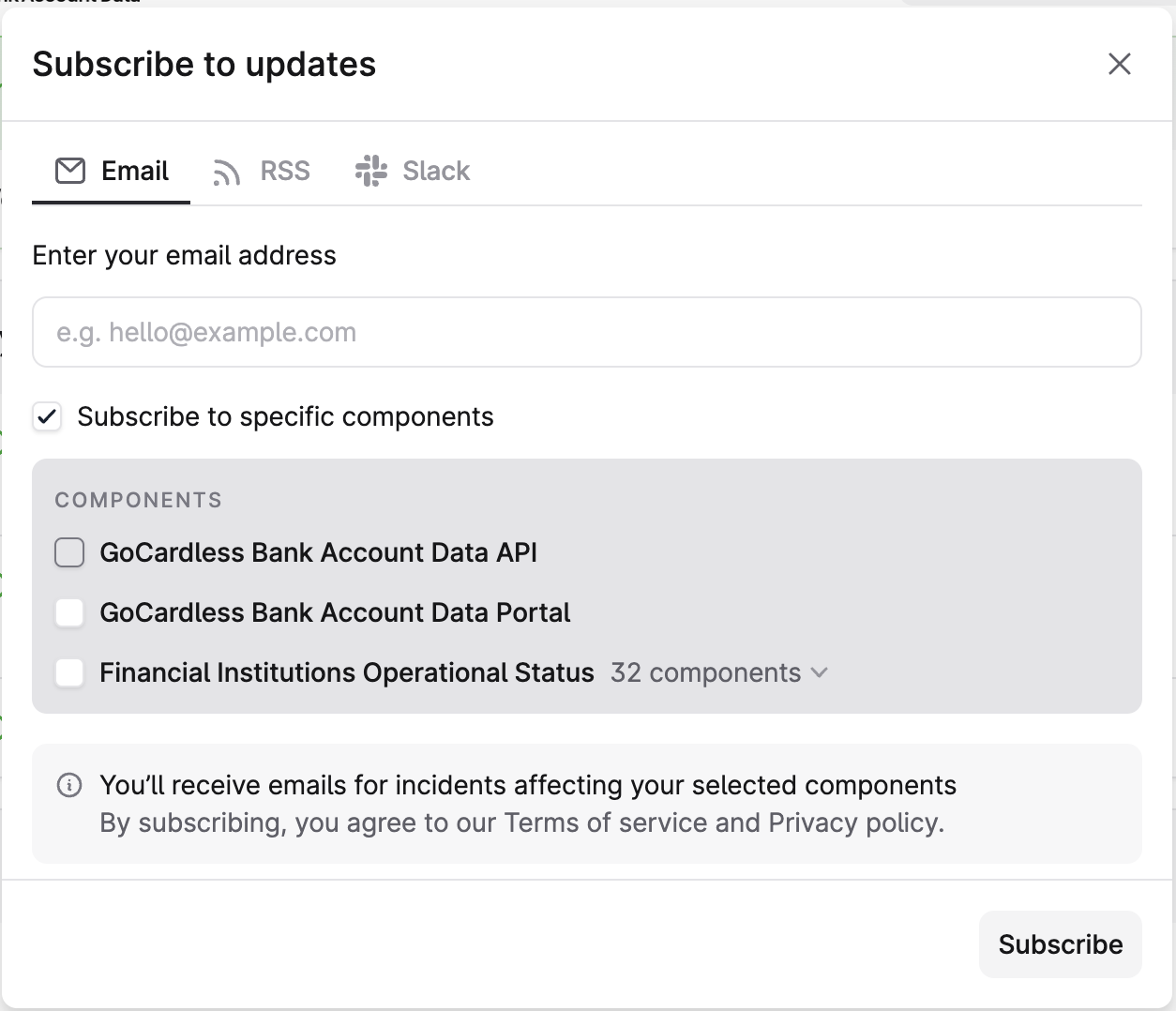
Task: Check GoCardless Bank Account Data Portal
Action: [x=69, y=613]
